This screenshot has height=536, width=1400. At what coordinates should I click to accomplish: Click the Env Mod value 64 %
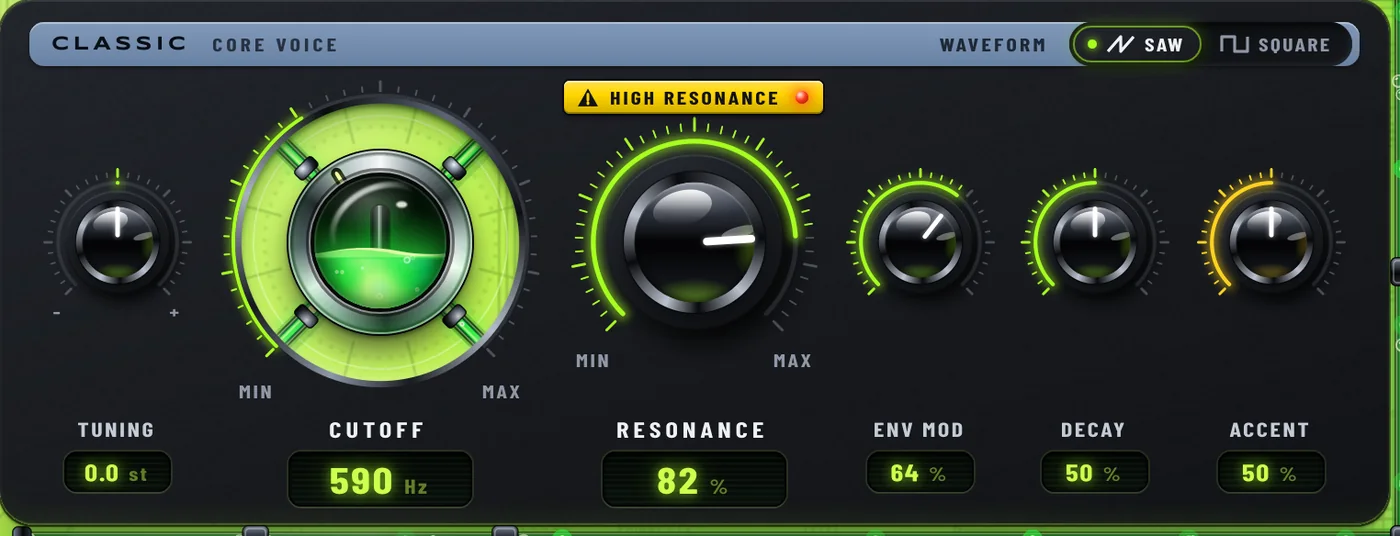coord(920,473)
